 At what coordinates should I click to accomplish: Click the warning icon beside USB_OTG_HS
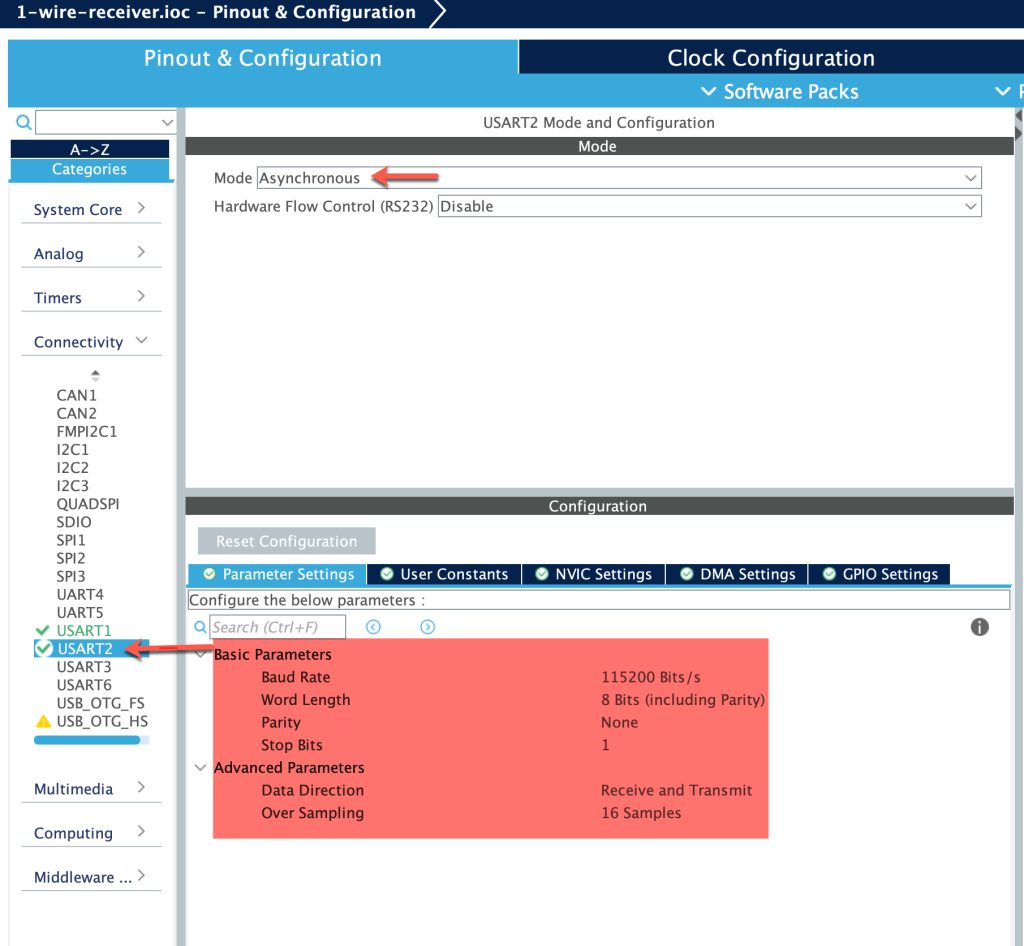click(x=43, y=721)
